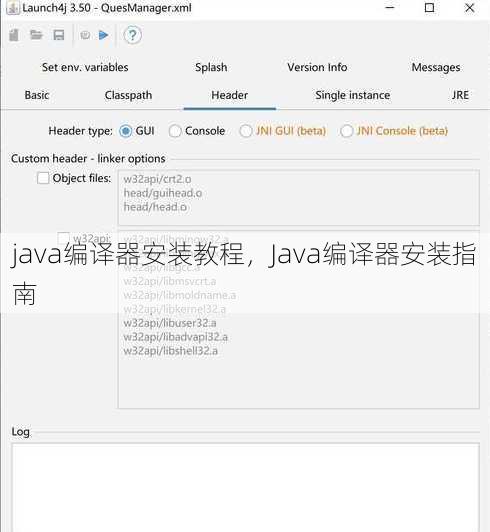Build the wrapper using the gear icon
This screenshot has height=532, width=490.
point(85,35)
